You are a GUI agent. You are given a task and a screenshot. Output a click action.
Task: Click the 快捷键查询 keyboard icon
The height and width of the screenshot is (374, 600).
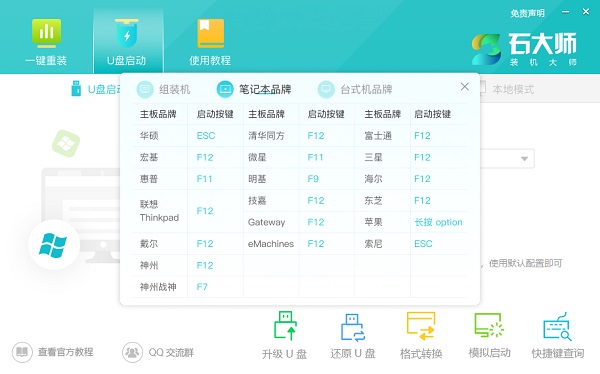[558, 326]
